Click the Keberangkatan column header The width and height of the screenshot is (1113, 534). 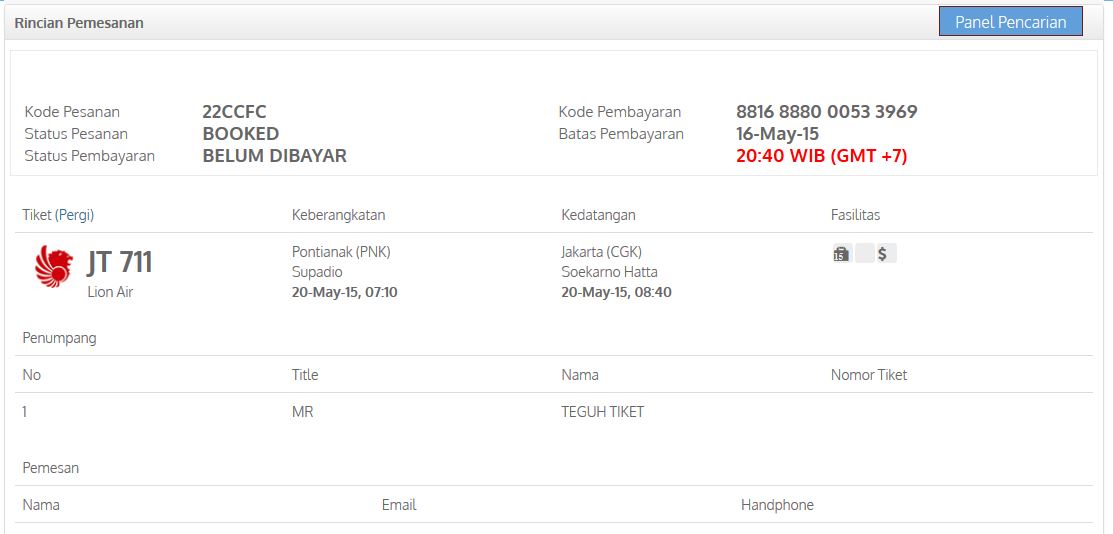pos(338,215)
